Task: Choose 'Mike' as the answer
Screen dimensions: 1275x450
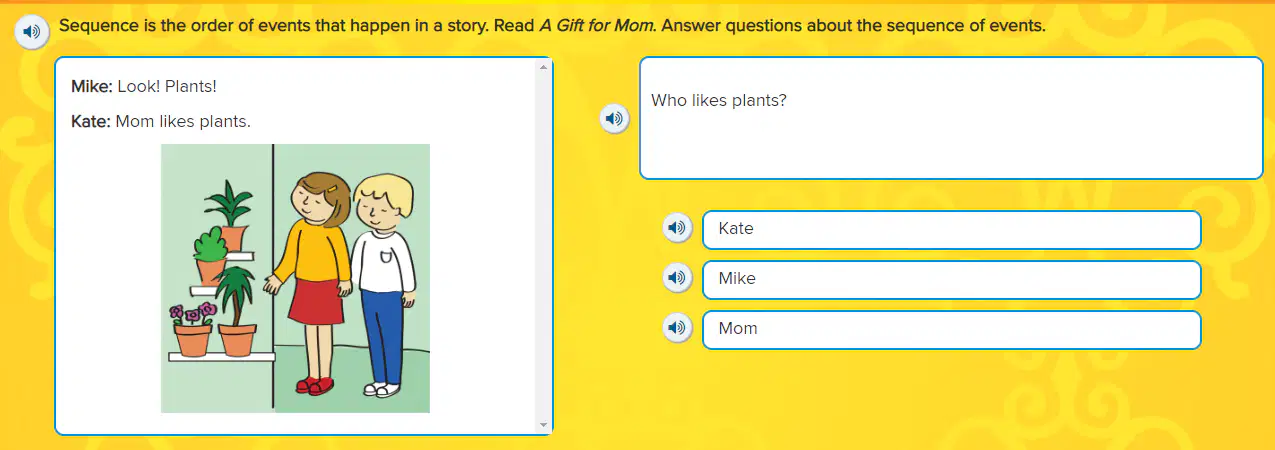Action: [951, 279]
